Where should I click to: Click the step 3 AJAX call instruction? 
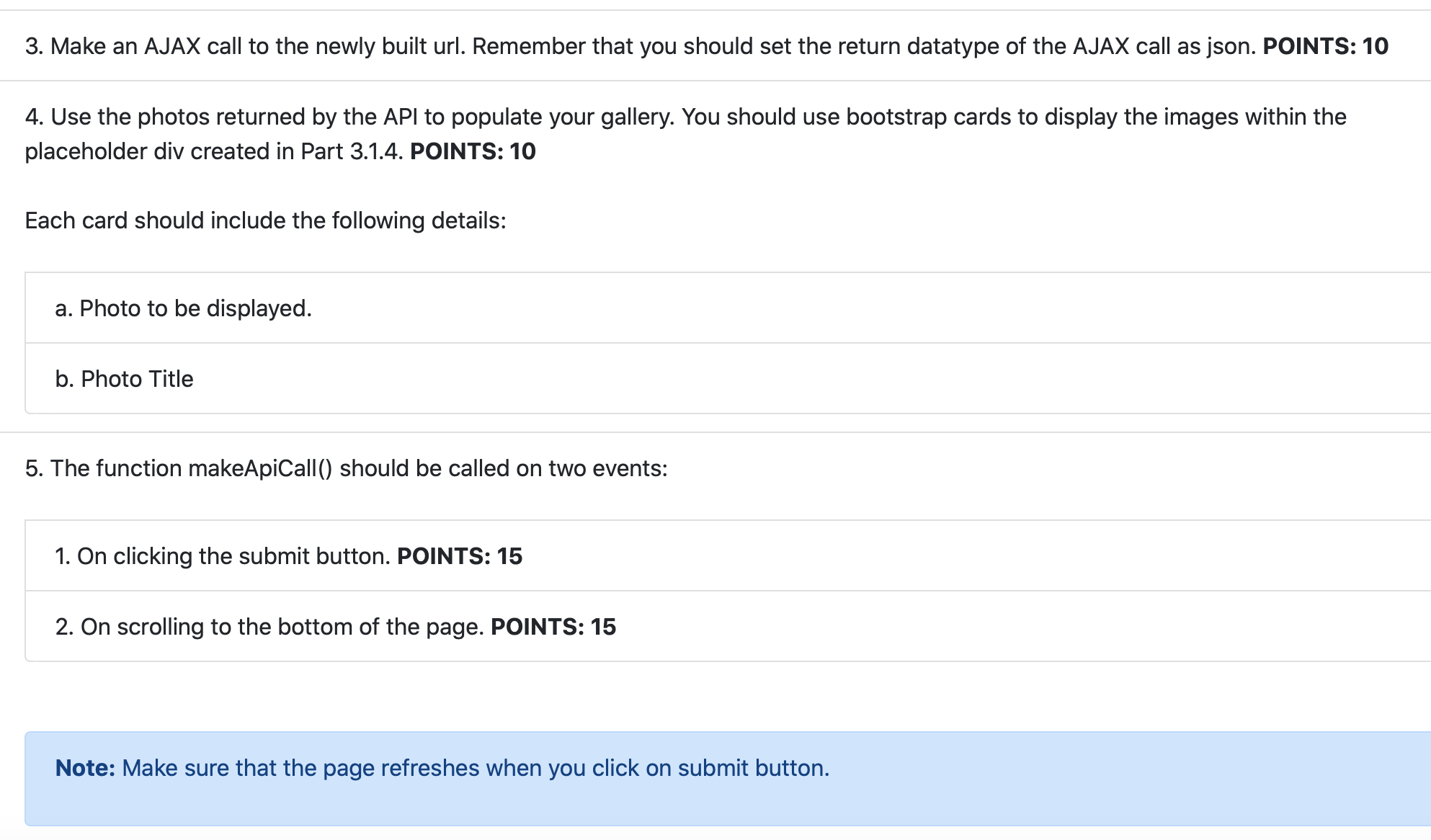click(706, 46)
